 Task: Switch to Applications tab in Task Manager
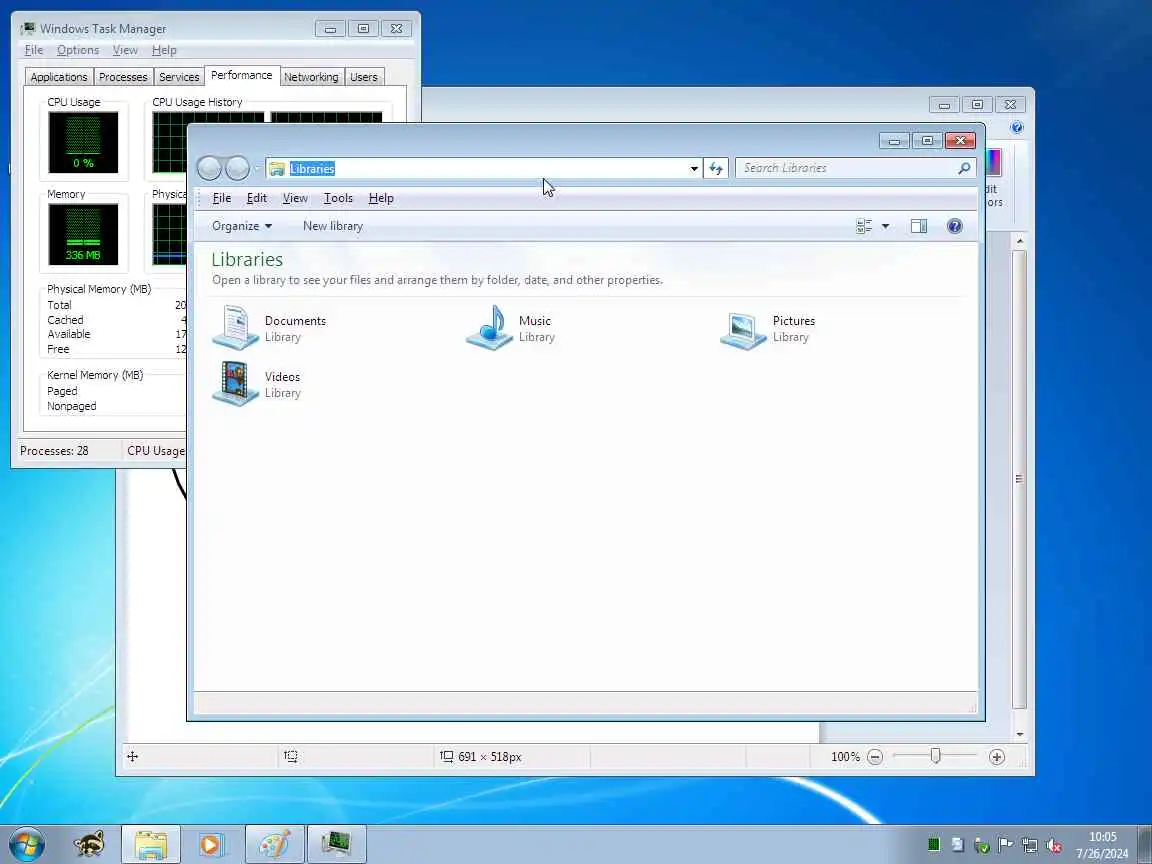pyautogui.click(x=59, y=77)
